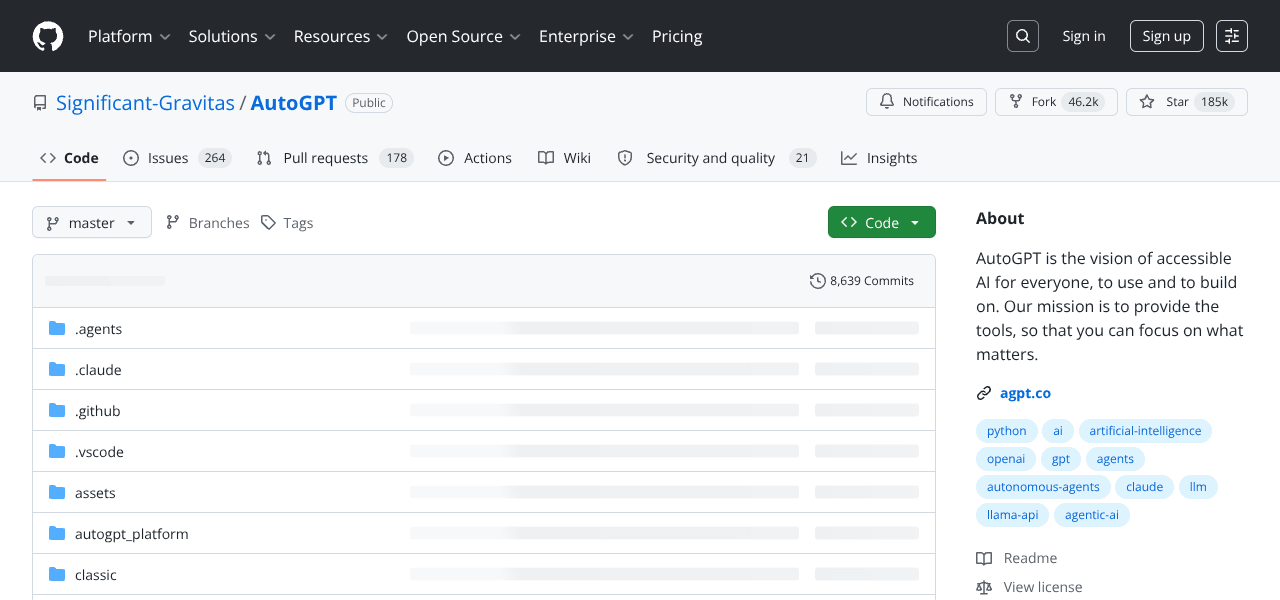This screenshot has height=600, width=1280.
Task: Select the gpt topic tag
Action: point(1061,459)
